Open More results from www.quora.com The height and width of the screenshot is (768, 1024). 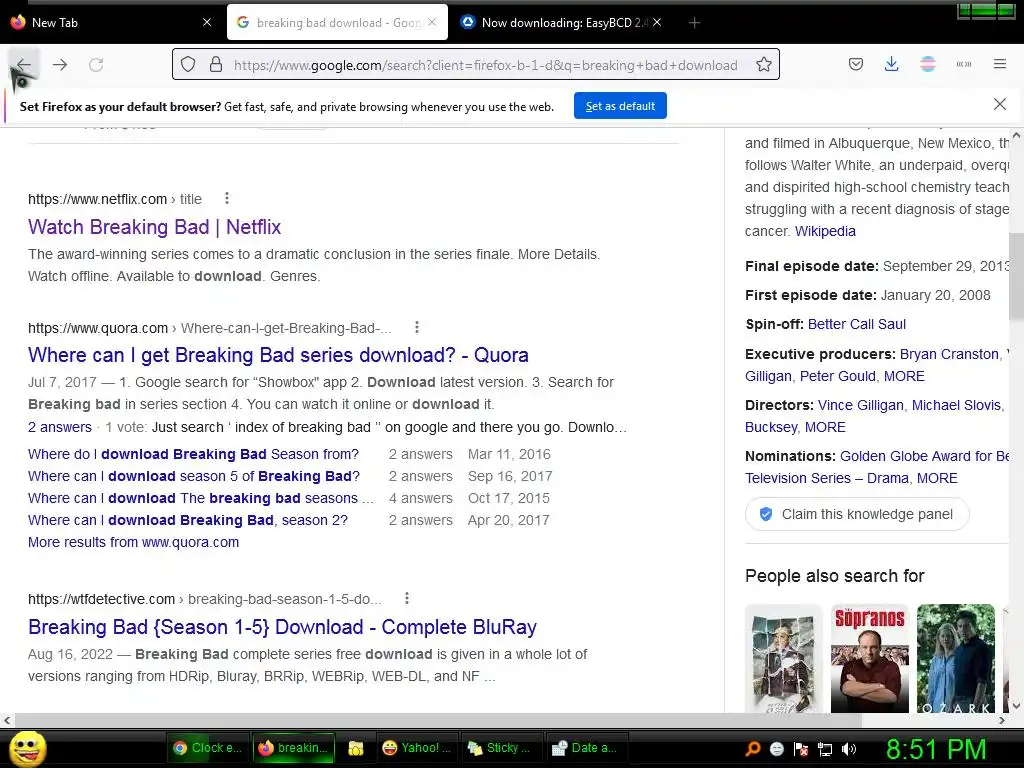pyautogui.click(x=133, y=542)
